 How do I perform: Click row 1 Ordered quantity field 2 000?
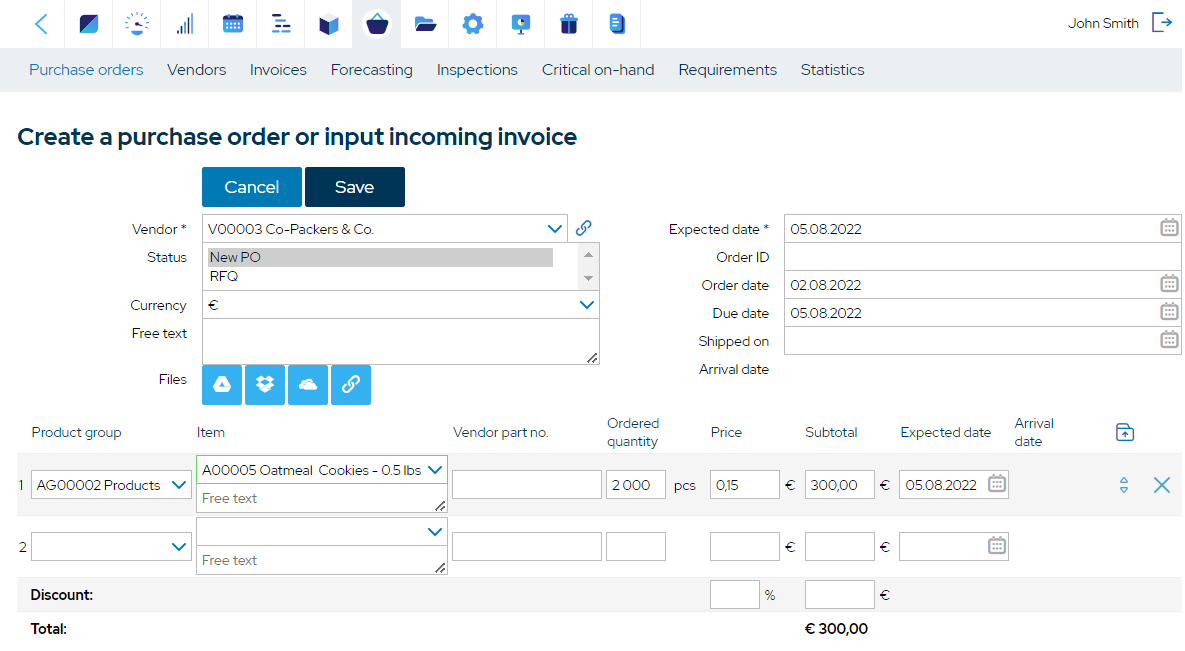tap(636, 485)
